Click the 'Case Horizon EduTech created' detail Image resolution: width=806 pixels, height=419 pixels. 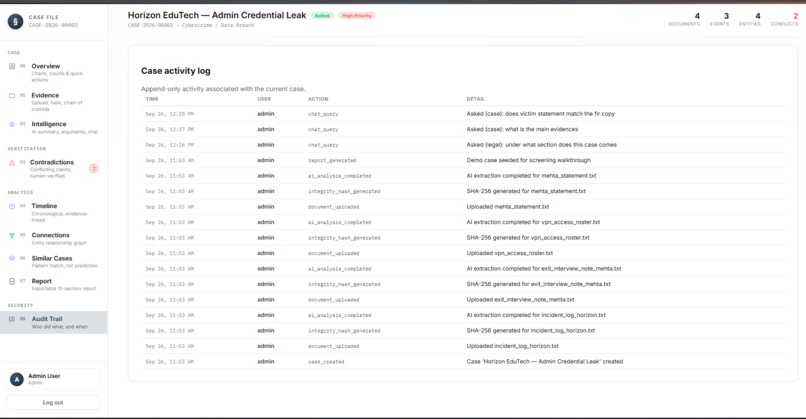(x=544, y=361)
